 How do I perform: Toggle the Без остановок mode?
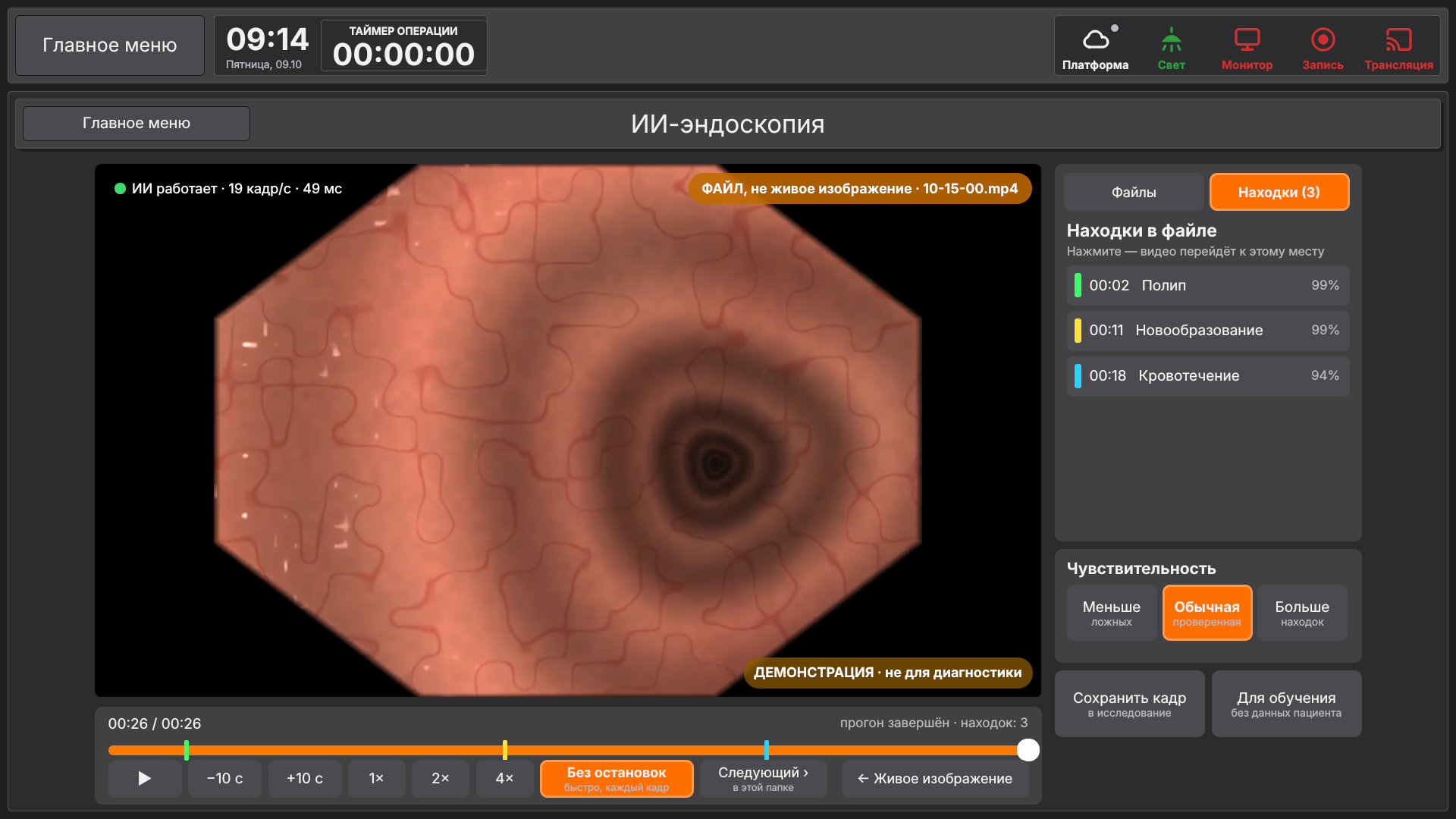(x=617, y=779)
